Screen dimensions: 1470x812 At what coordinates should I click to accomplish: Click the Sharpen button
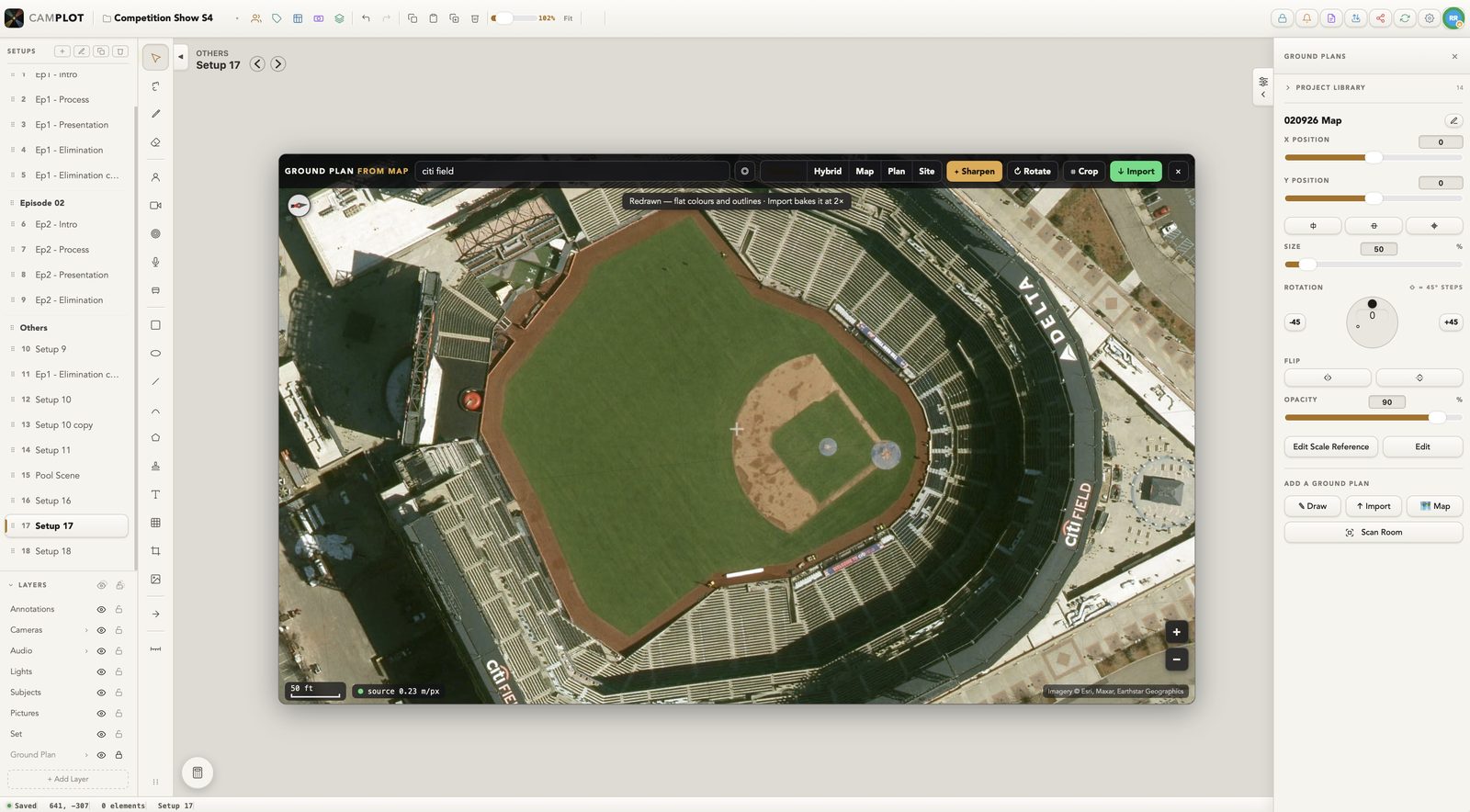pyautogui.click(x=974, y=172)
